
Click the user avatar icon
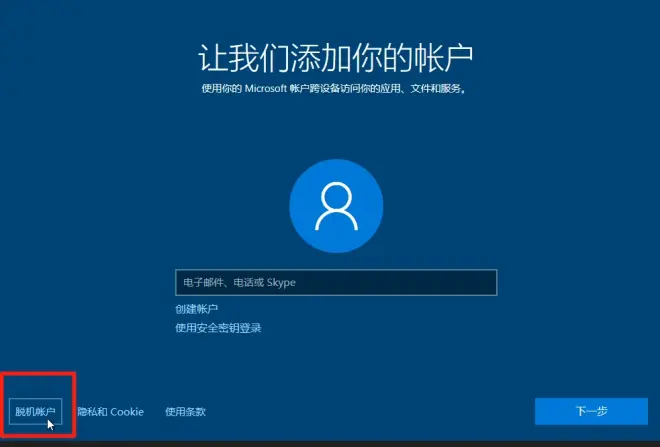point(336,206)
